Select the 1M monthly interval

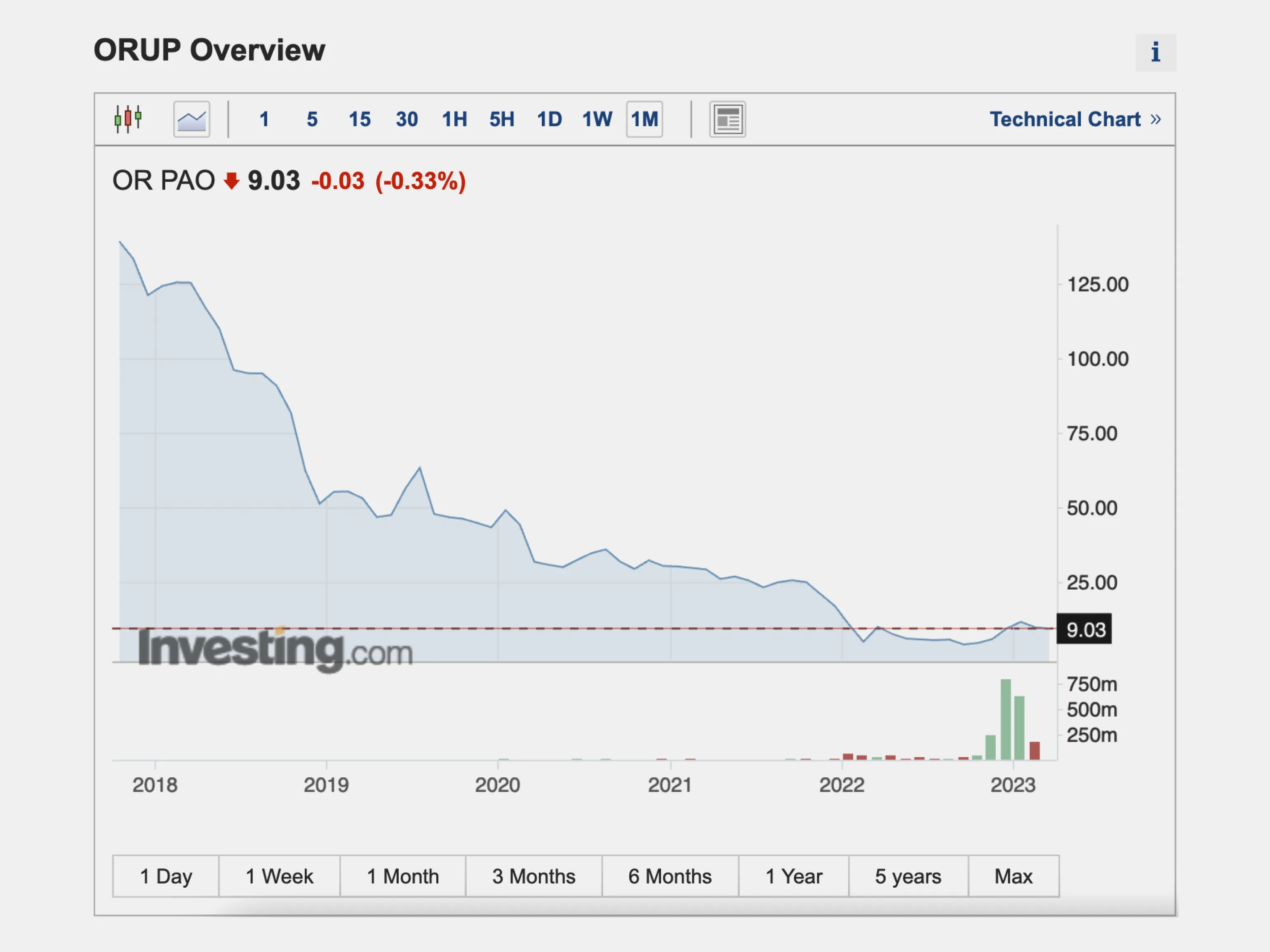(x=644, y=120)
